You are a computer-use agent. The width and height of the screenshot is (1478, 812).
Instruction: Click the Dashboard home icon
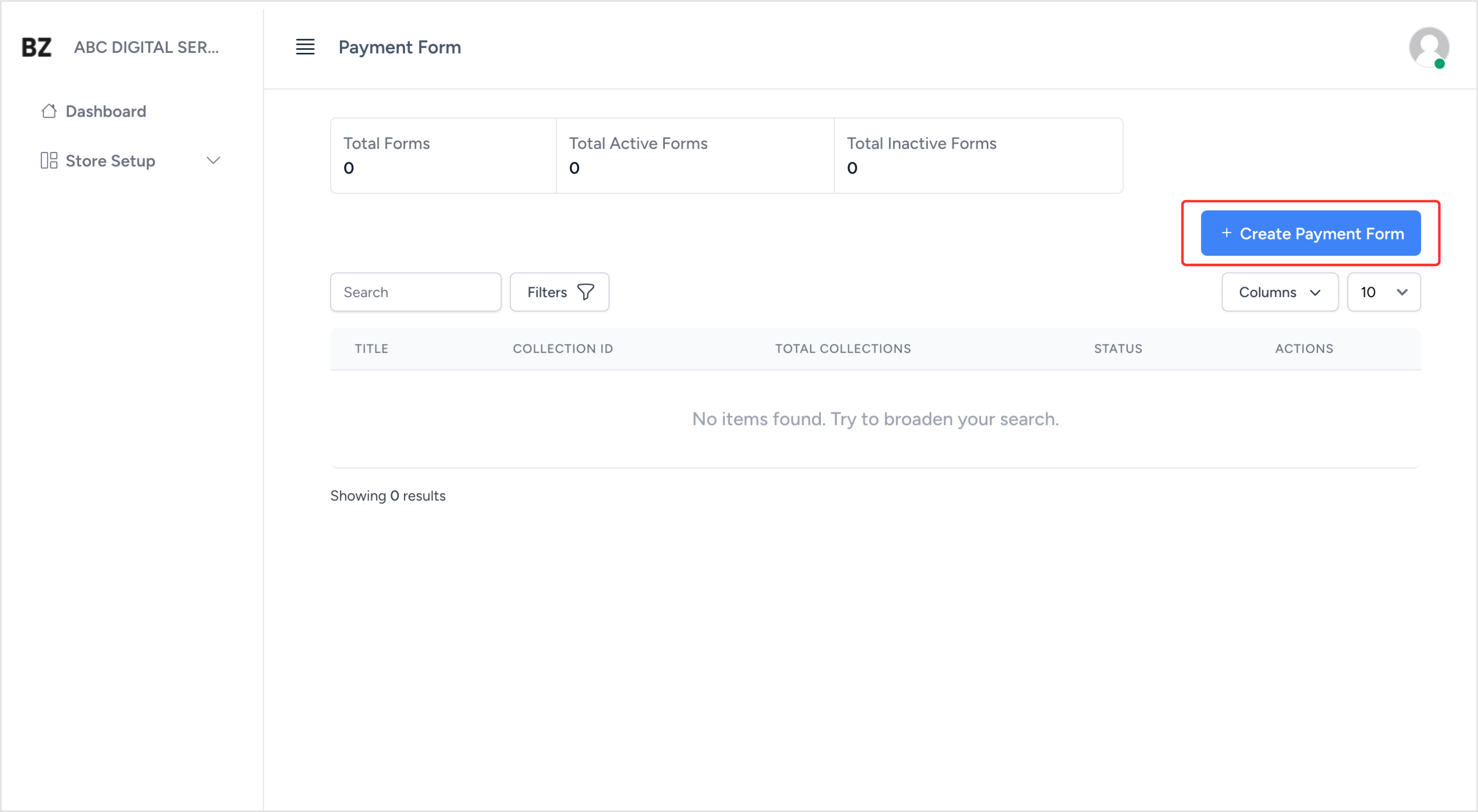pos(49,111)
